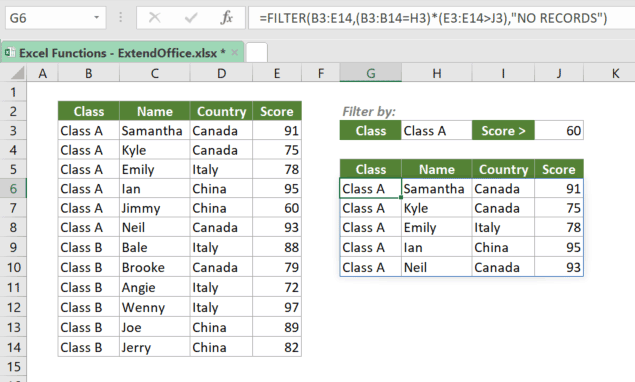Viewport: 635px width, 382px height.
Task: Click the select-all corner triangle
Action: [17, 73]
